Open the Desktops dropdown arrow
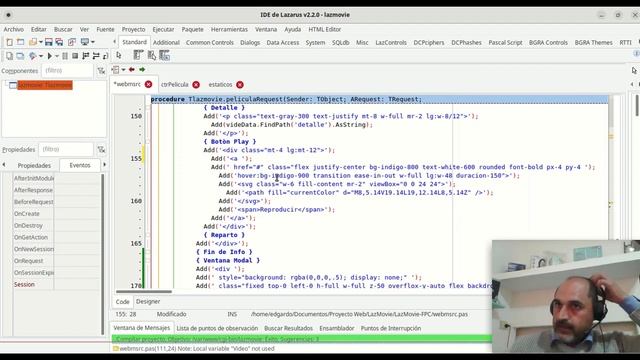Viewport: 640px width, 360px height. pos(93,42)
